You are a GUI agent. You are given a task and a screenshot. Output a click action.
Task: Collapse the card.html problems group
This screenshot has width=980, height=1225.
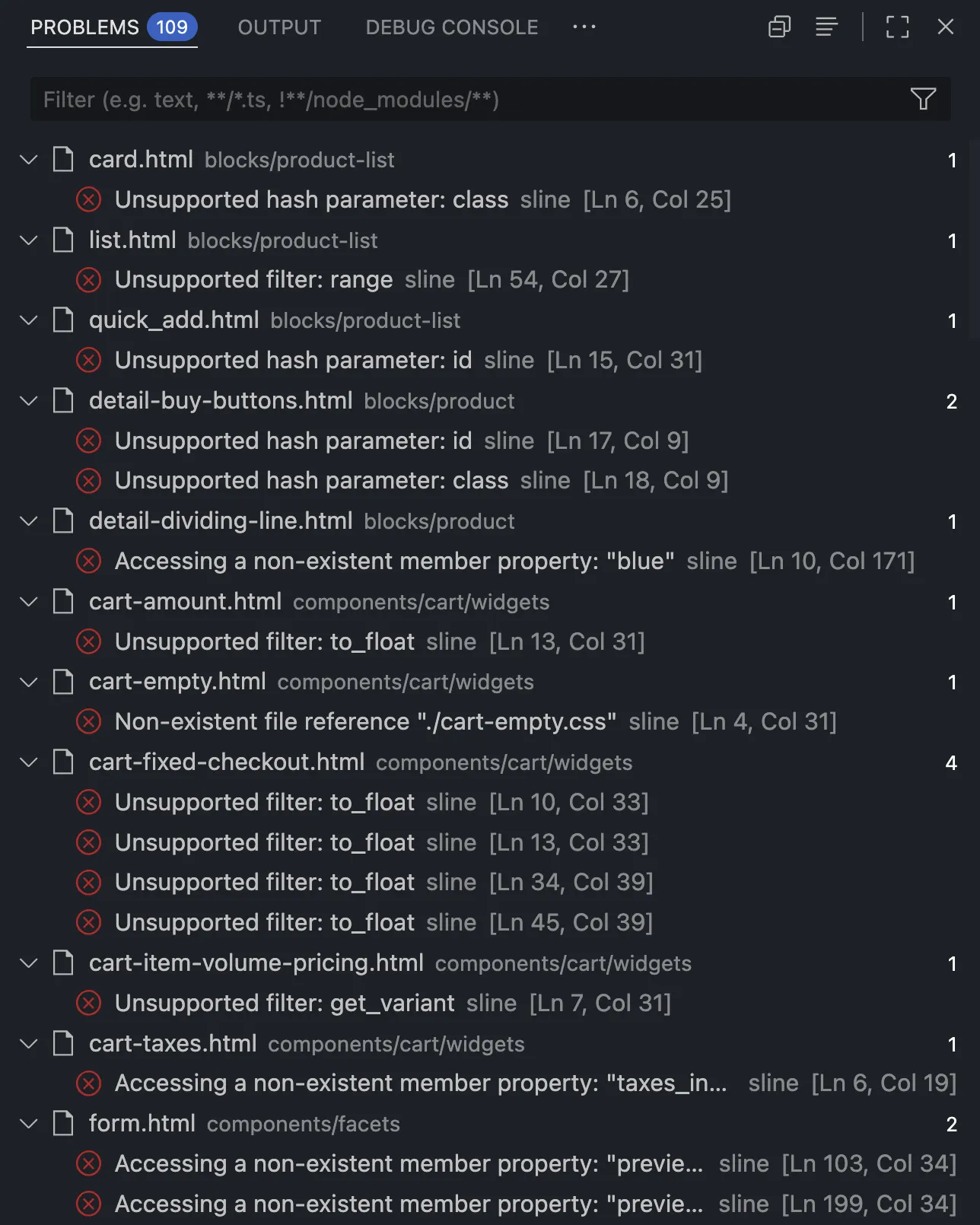(29, 160)
